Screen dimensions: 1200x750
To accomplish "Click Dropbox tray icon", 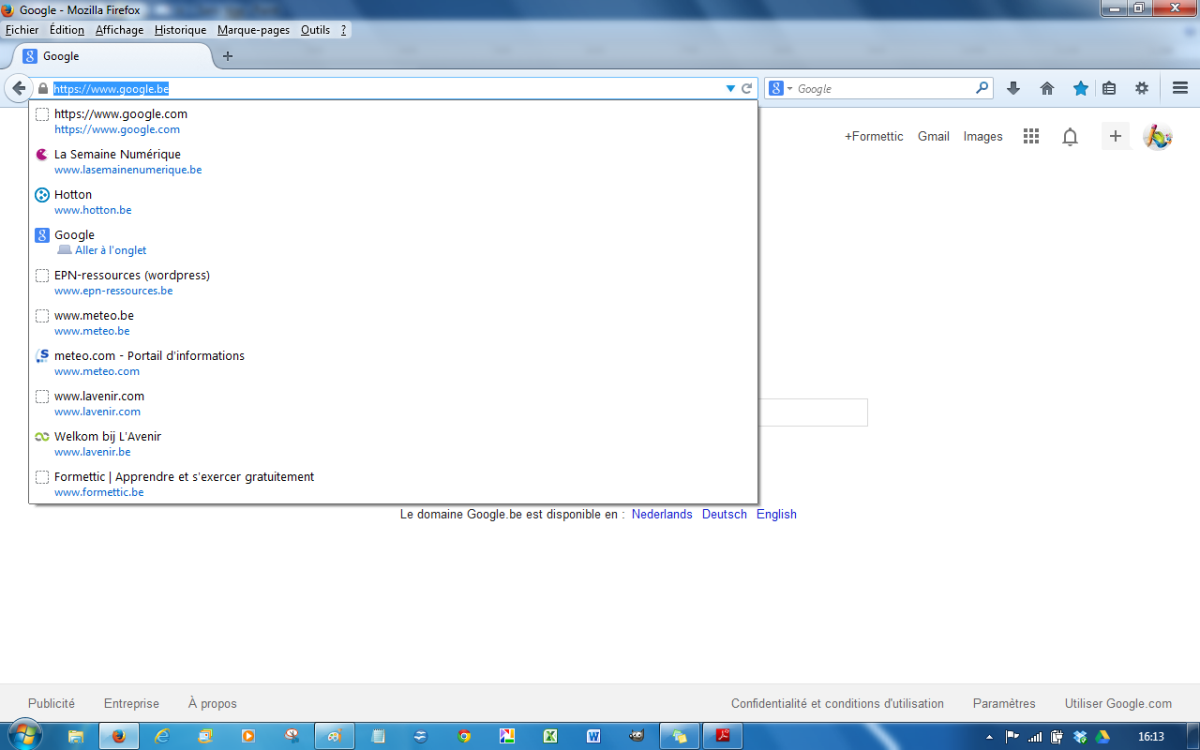I will (1080, 737).
